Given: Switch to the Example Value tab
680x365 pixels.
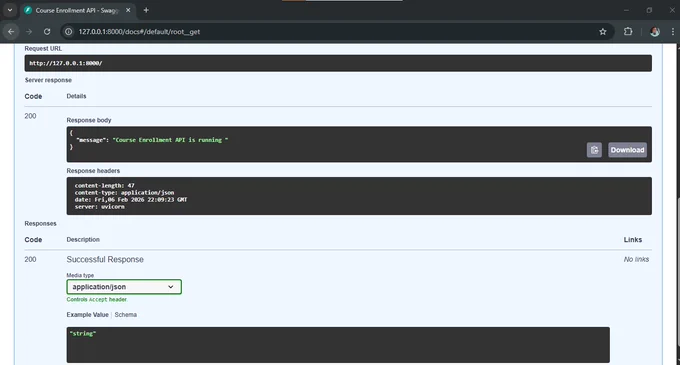Looking at the screenshot, I should tap(87, 315).
